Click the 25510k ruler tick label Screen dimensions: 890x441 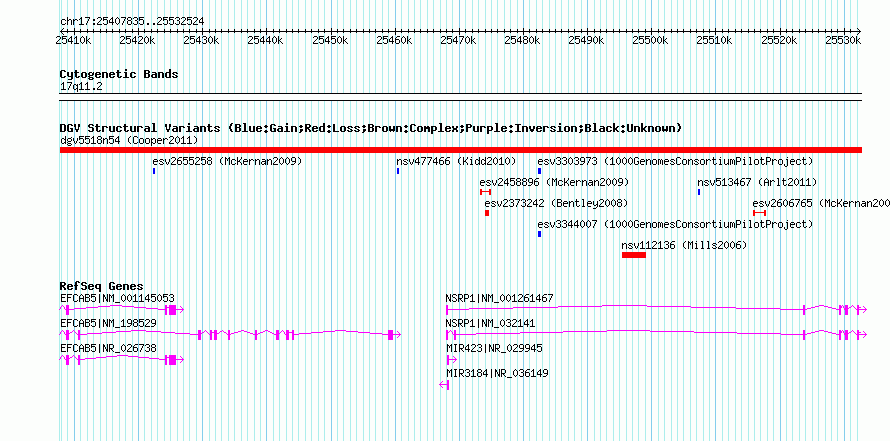click(714, 40)
